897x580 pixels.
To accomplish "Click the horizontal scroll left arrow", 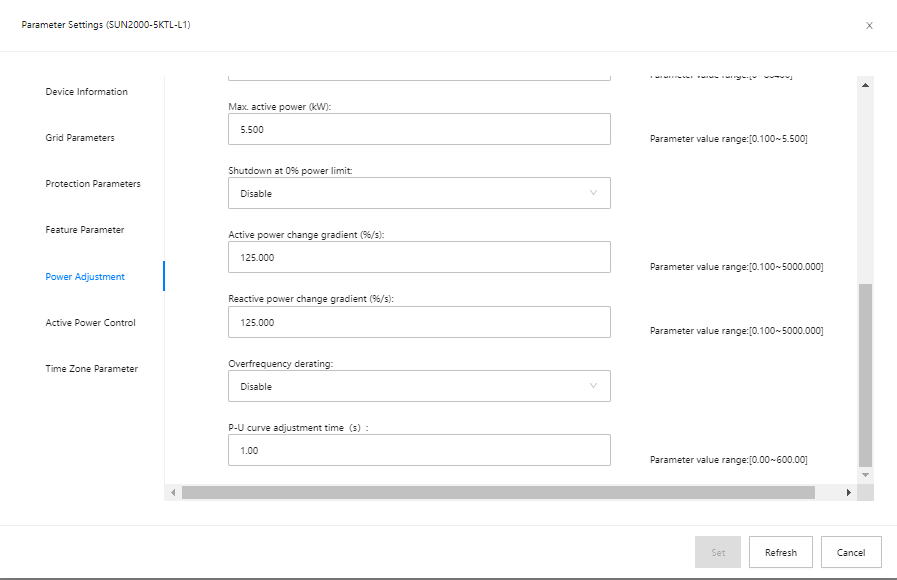I will (173, 492).
